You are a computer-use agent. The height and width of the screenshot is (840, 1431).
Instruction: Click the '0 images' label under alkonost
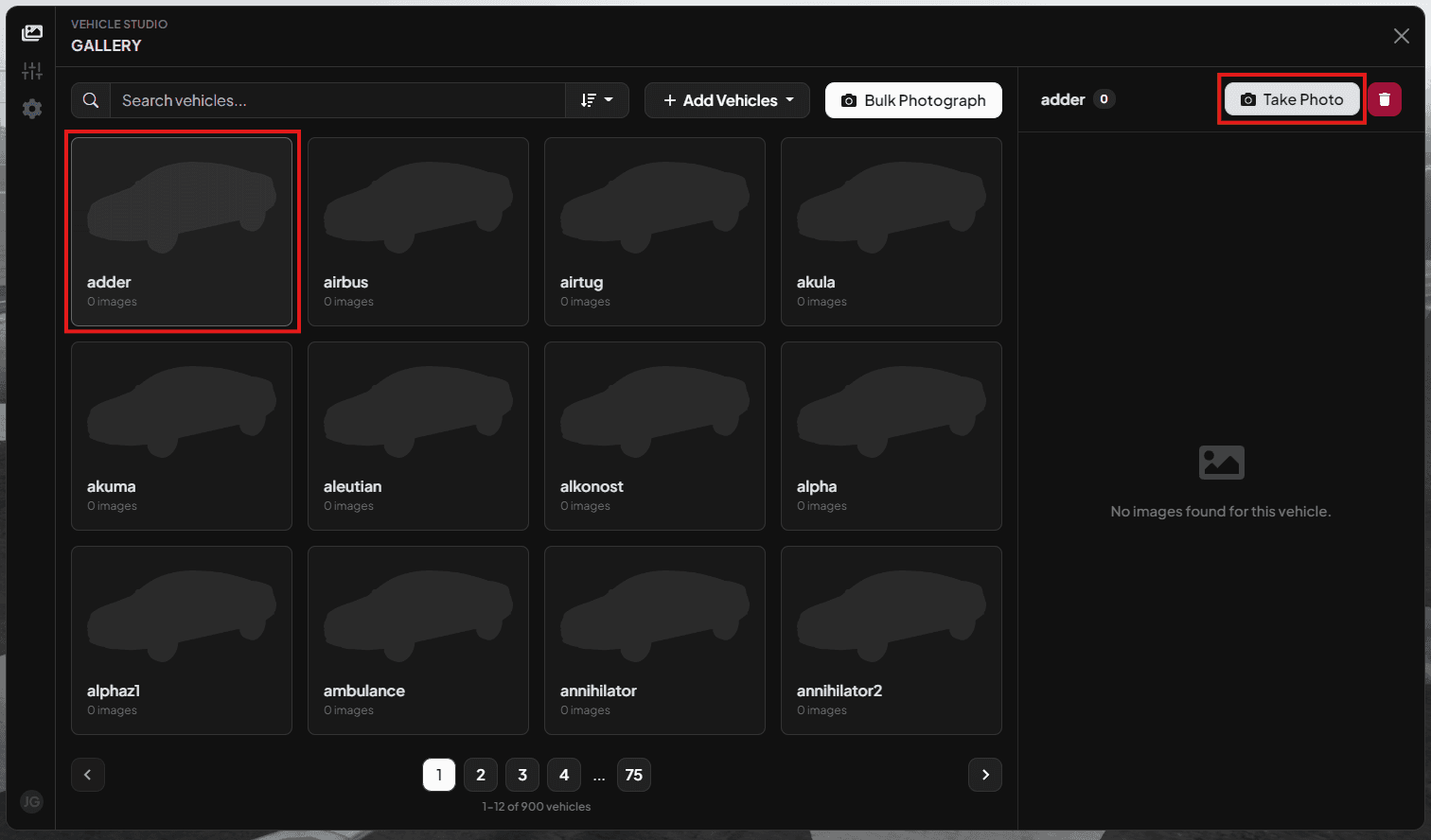point(585,506)
